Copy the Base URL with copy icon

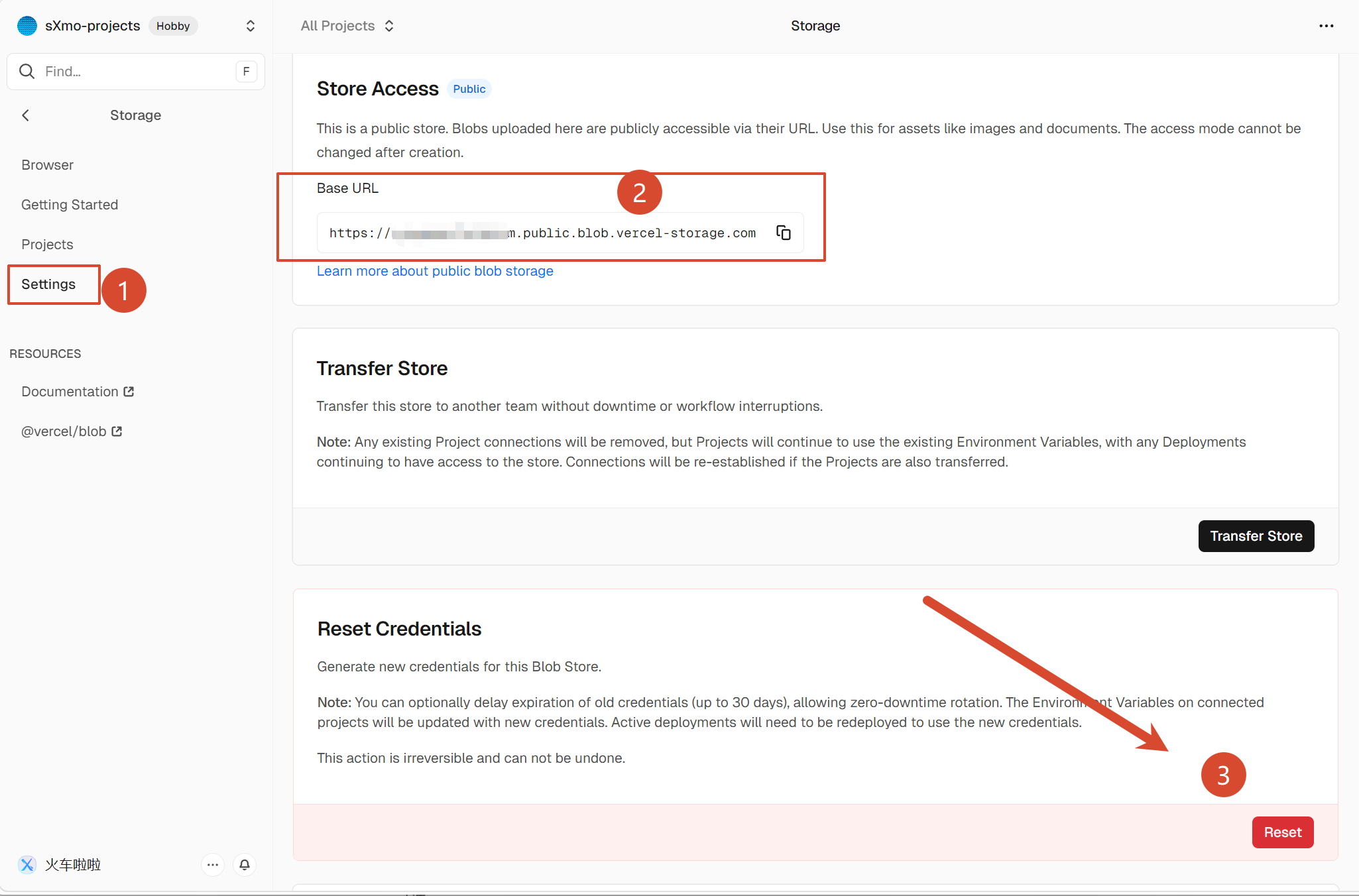[x=784, y=233]
